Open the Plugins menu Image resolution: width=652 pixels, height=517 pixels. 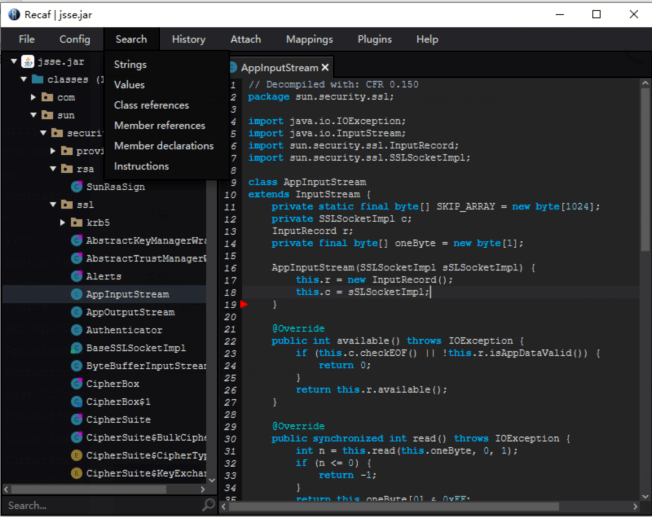pos(374,39)
